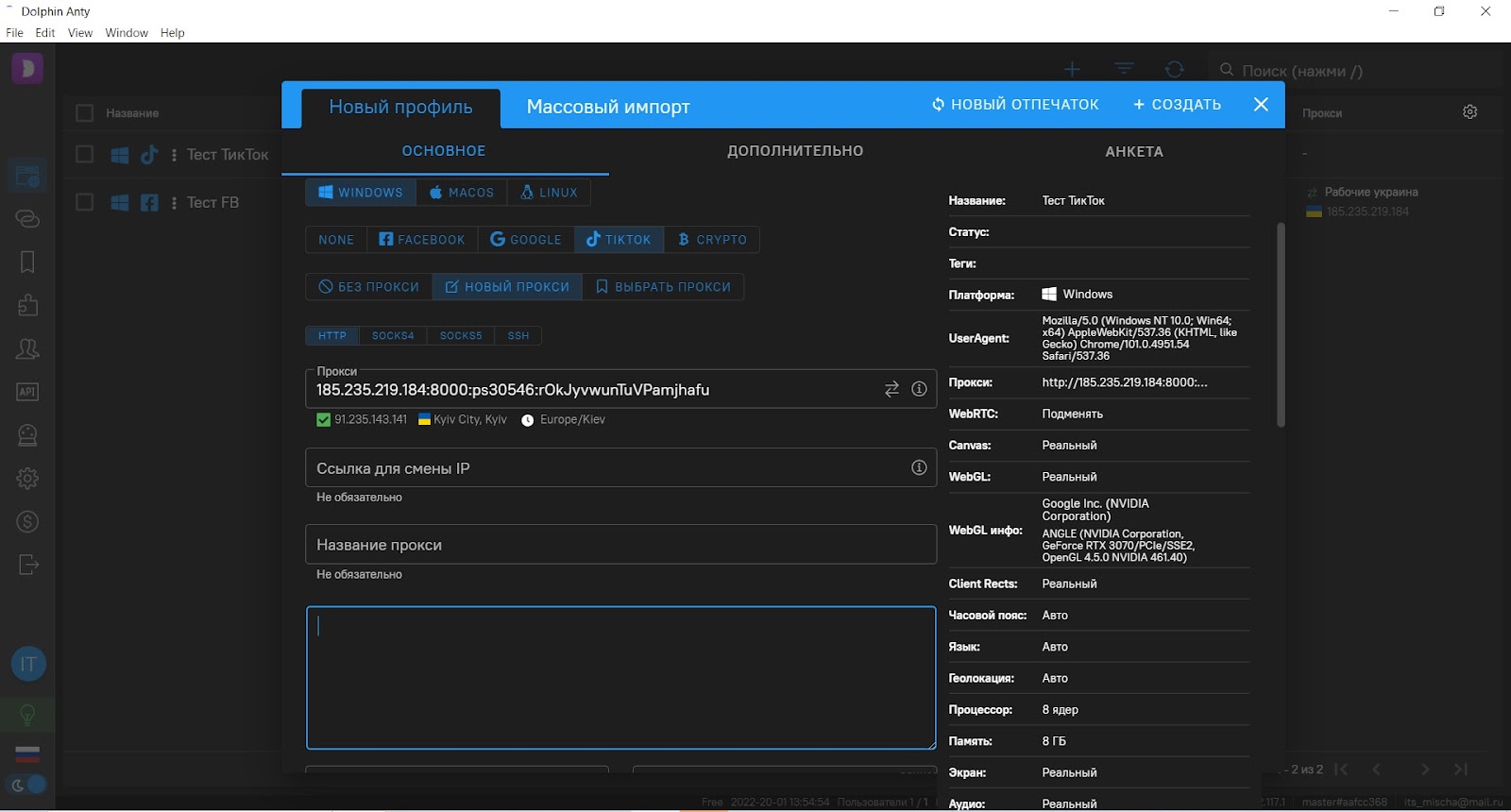Open the View menu
The image size is (1511, 812).
click(x=80, y=33)
